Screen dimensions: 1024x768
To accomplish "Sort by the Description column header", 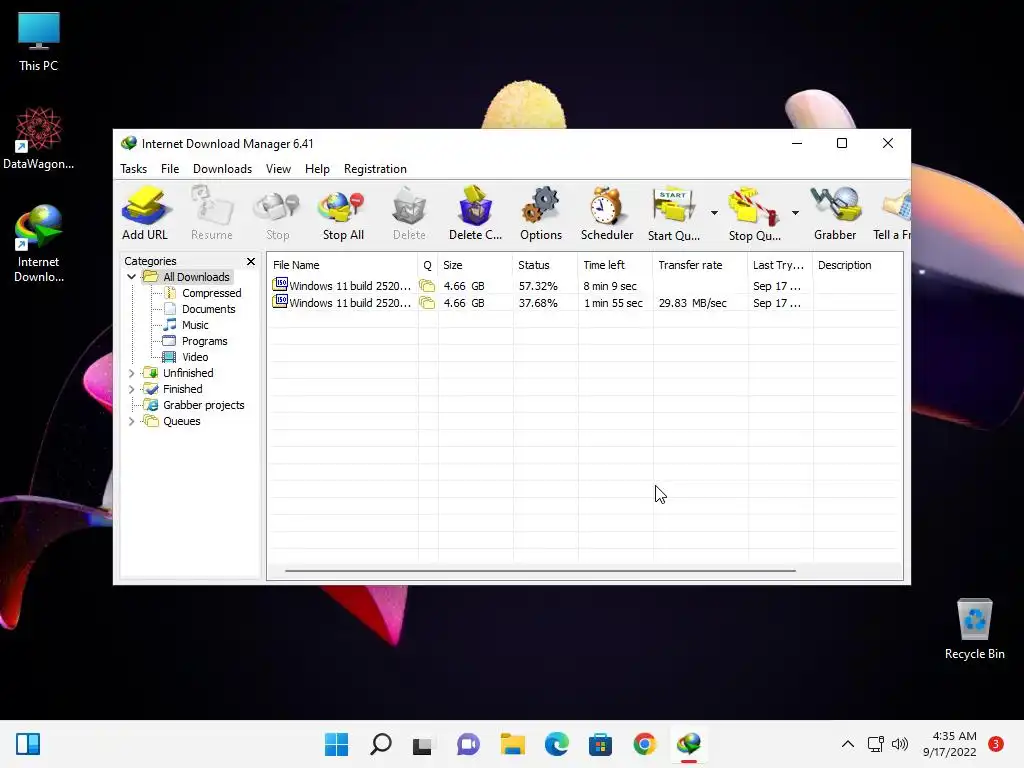I will (x=857, y=265).
